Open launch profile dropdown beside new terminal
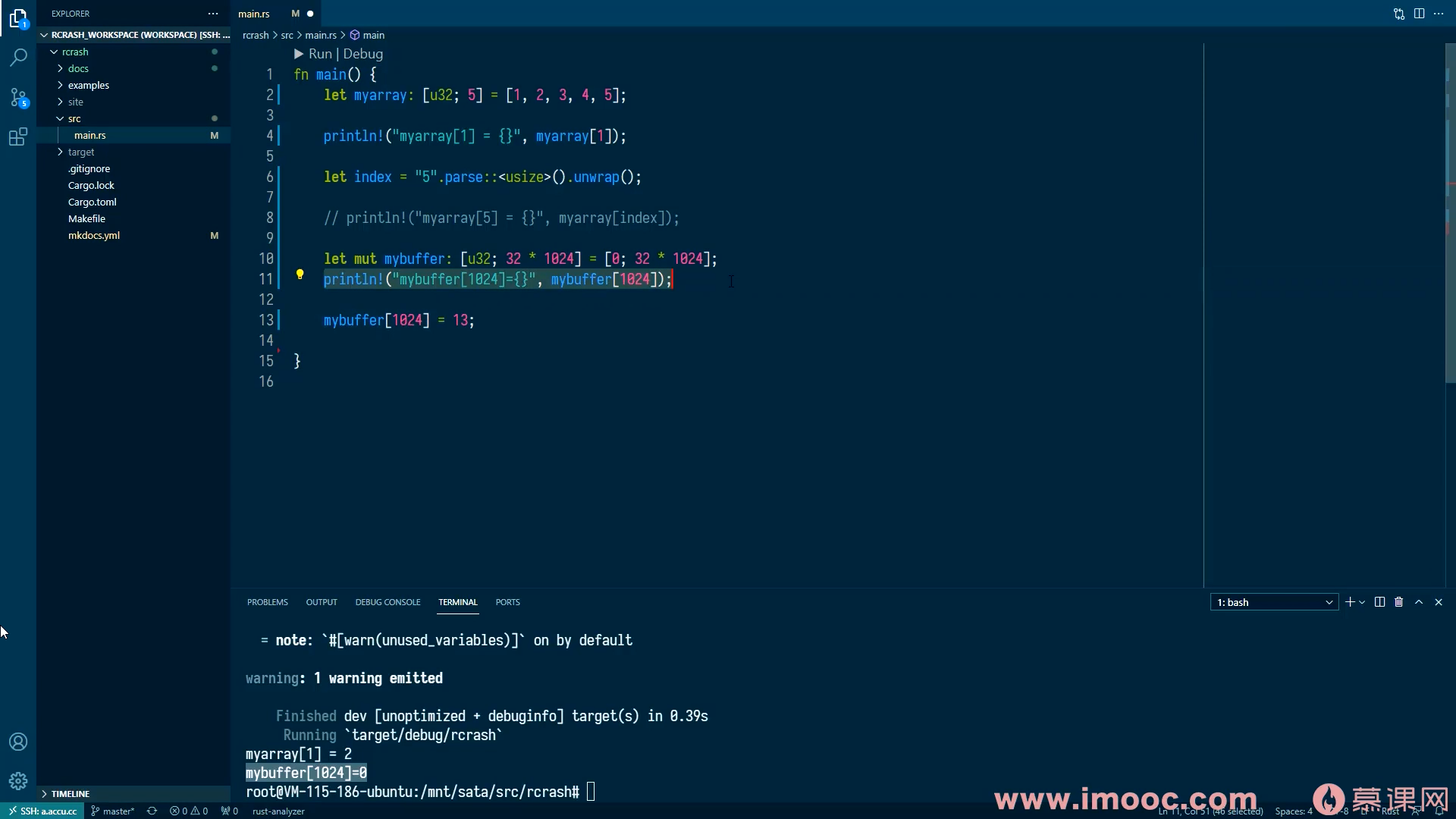 (1363, 602)
